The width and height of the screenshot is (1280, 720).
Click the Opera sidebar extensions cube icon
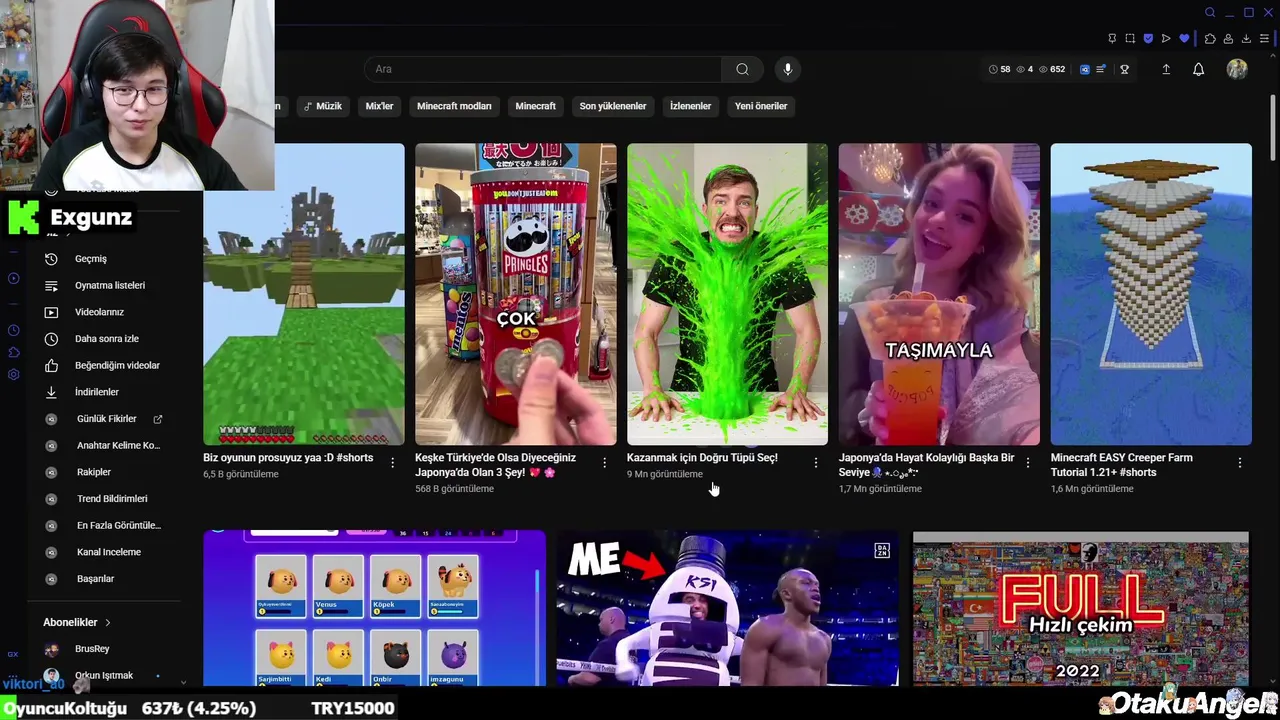click(13, 352)
